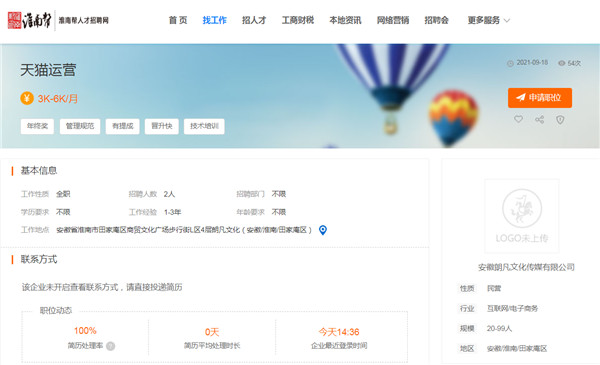This screenshot has width=600, height=365.
Task: Click the 淮南帮 site logo
Action: coord(58,20)
